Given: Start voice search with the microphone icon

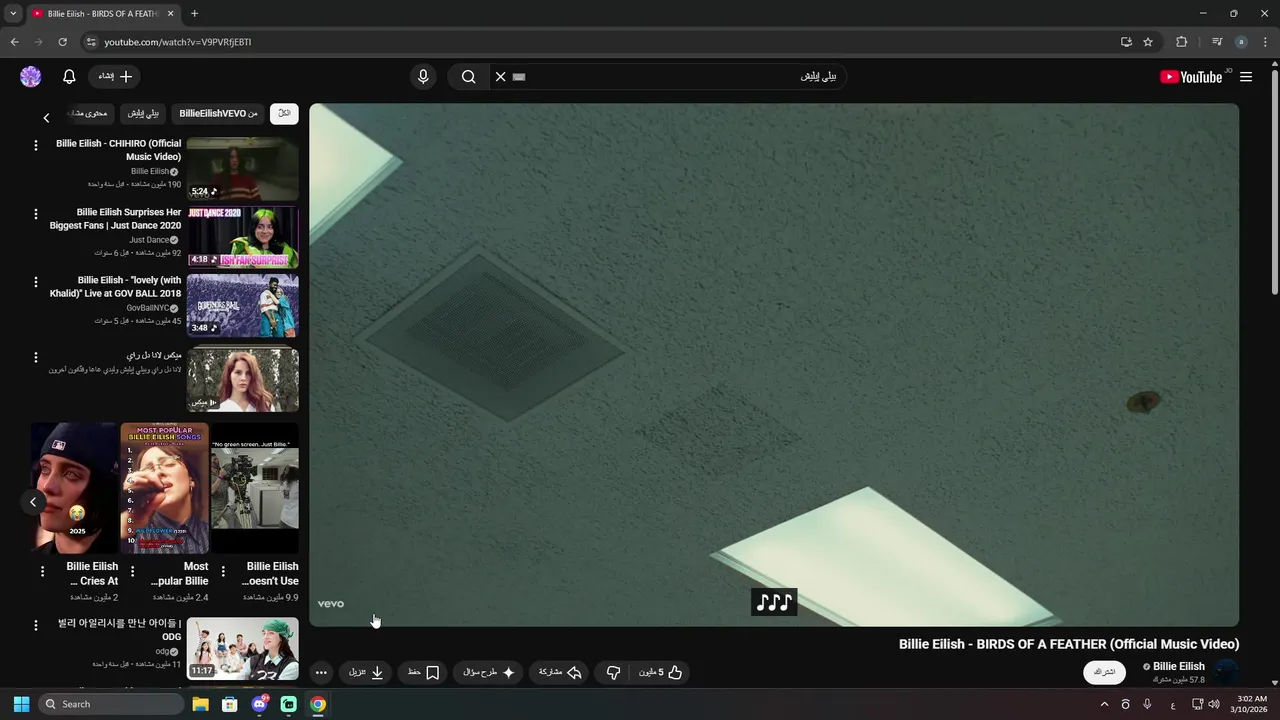Looking at the screenshot, I should tap(423, 77).
